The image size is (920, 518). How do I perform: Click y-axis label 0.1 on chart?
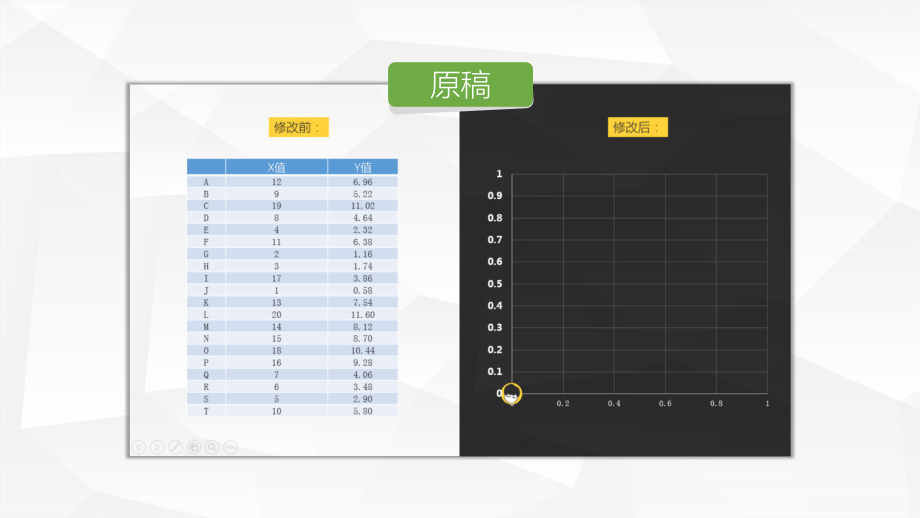point(495,371)
